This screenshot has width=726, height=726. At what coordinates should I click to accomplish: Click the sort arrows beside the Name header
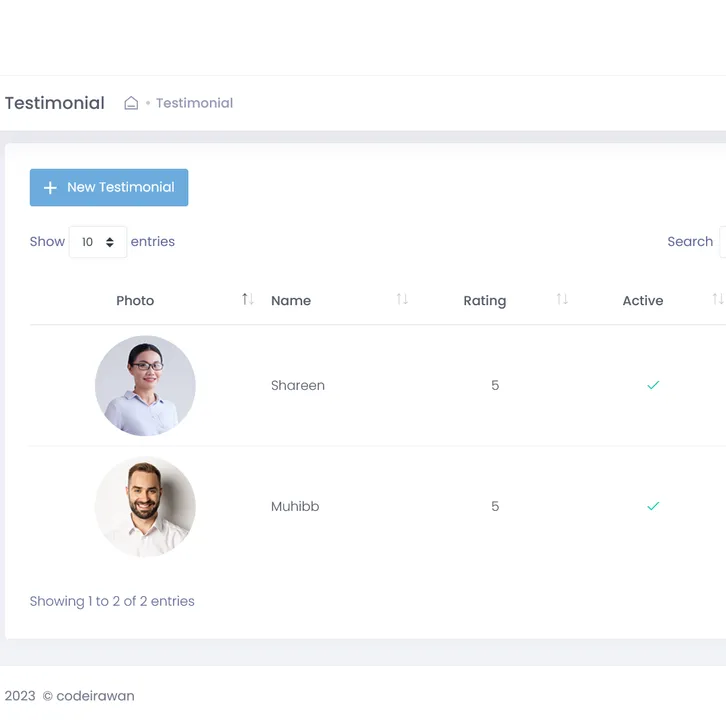(x=402, y=300)
